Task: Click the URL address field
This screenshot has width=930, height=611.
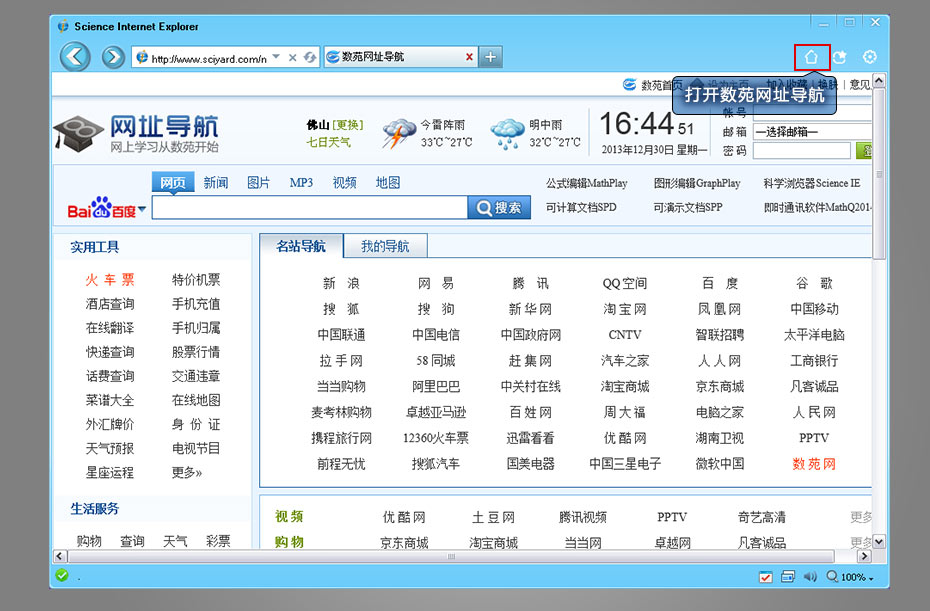Action: [209, 58]
